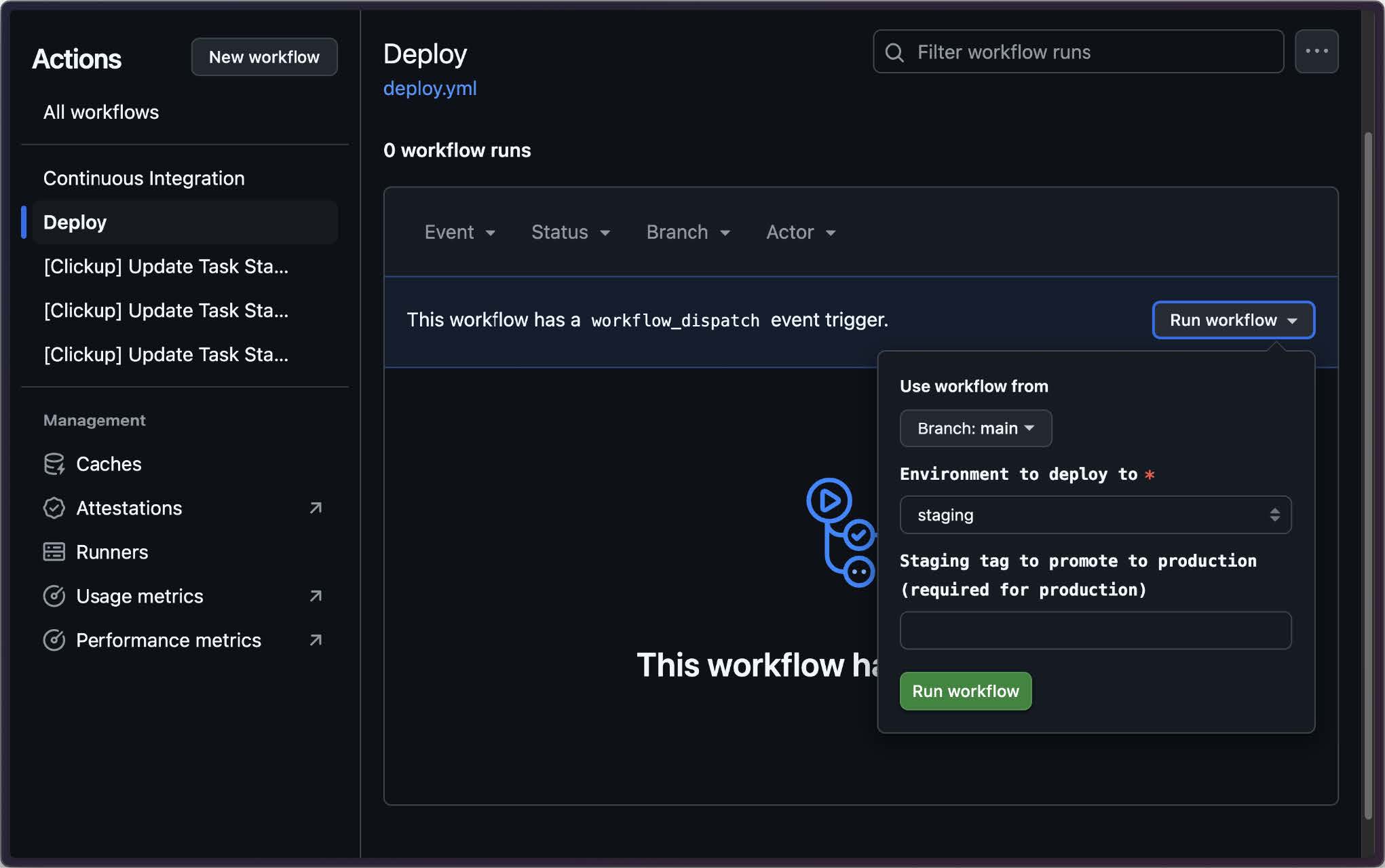Open the deploy.yml file link

430,88
